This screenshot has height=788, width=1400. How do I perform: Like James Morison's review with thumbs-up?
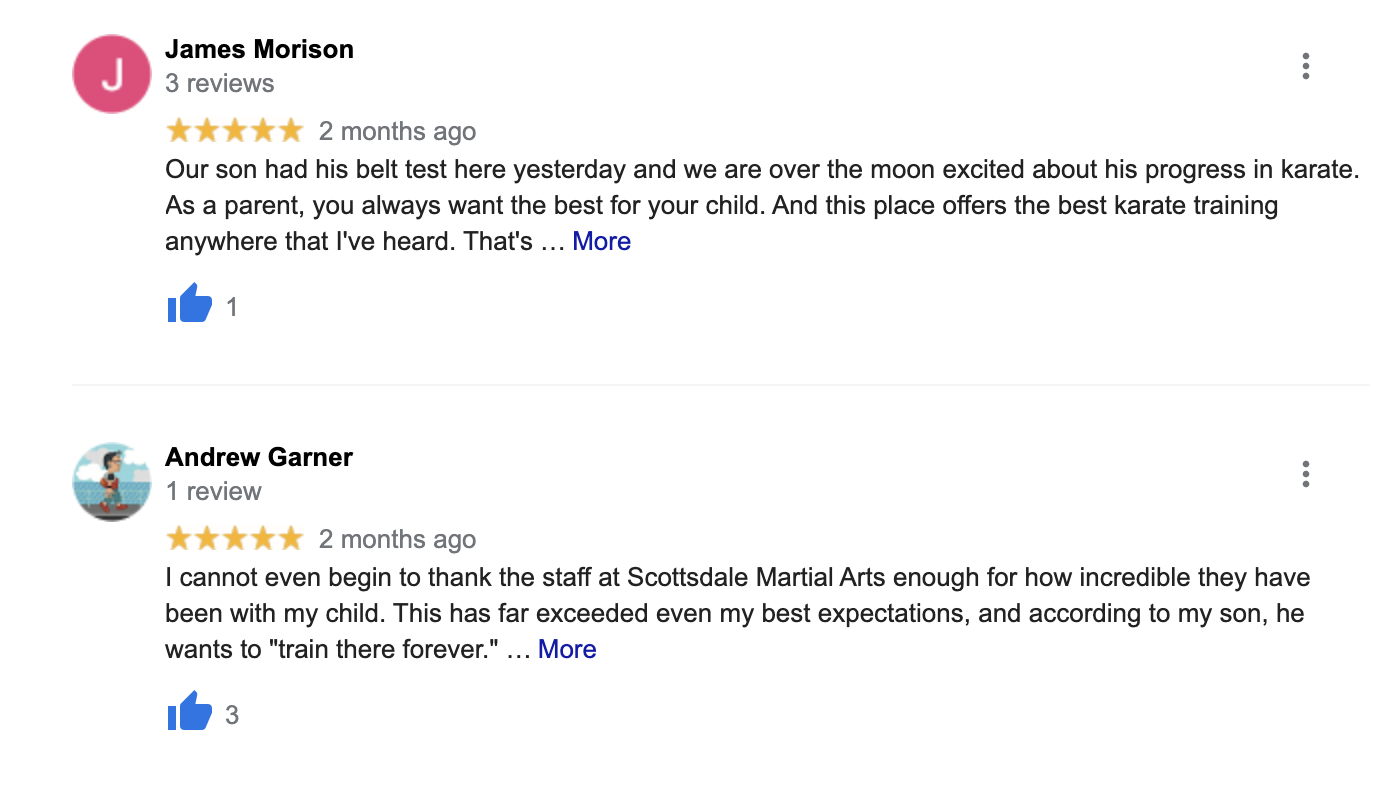tap(190, 304)
